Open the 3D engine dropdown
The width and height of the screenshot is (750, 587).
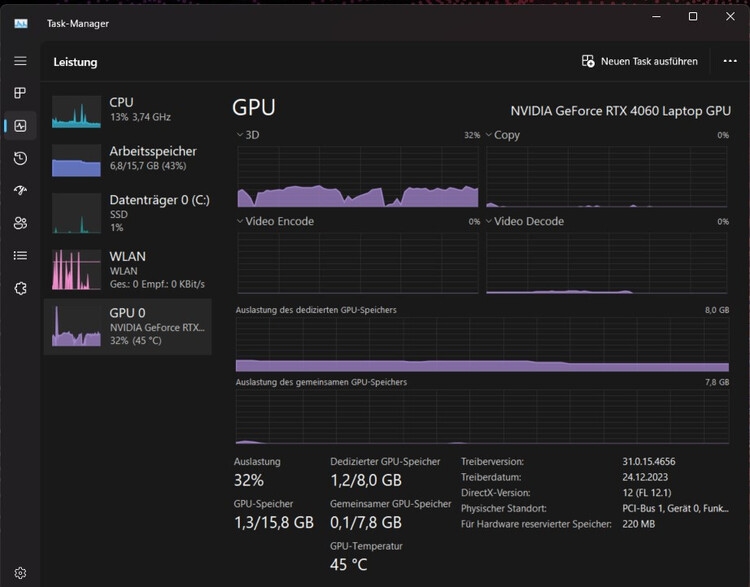click(x=248, y=135)
